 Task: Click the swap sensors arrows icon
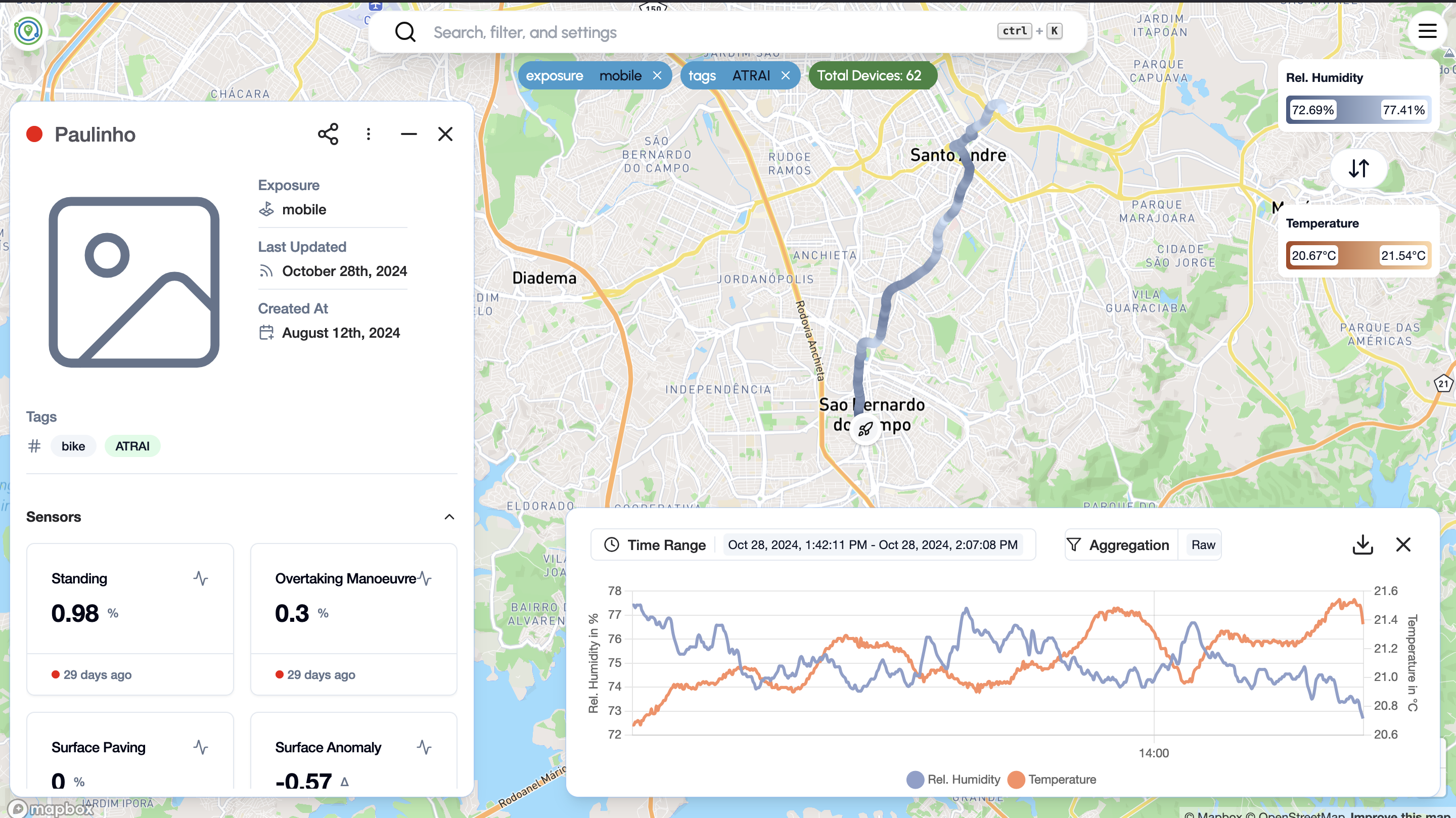(1358, 168)
